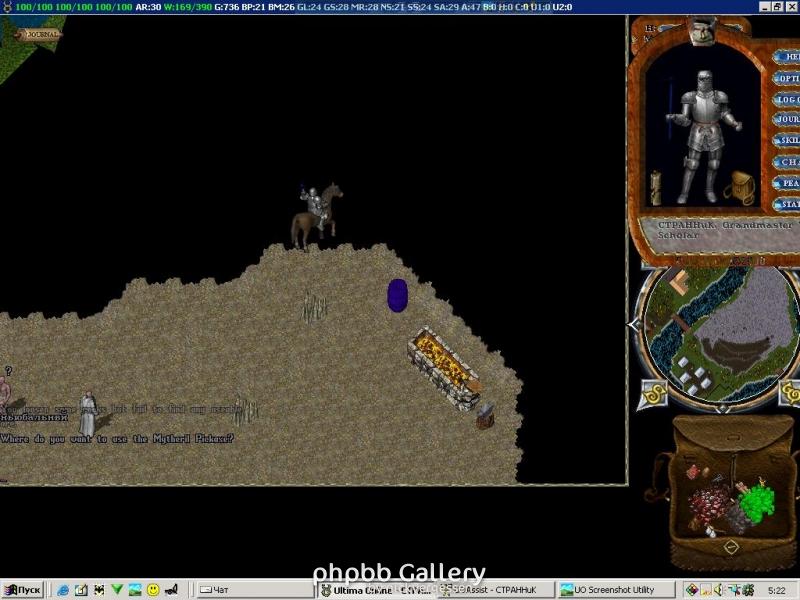This screenshot has width=800, height=600.
Task: Click the Chat button on the paperdoll
Action: 787,162
